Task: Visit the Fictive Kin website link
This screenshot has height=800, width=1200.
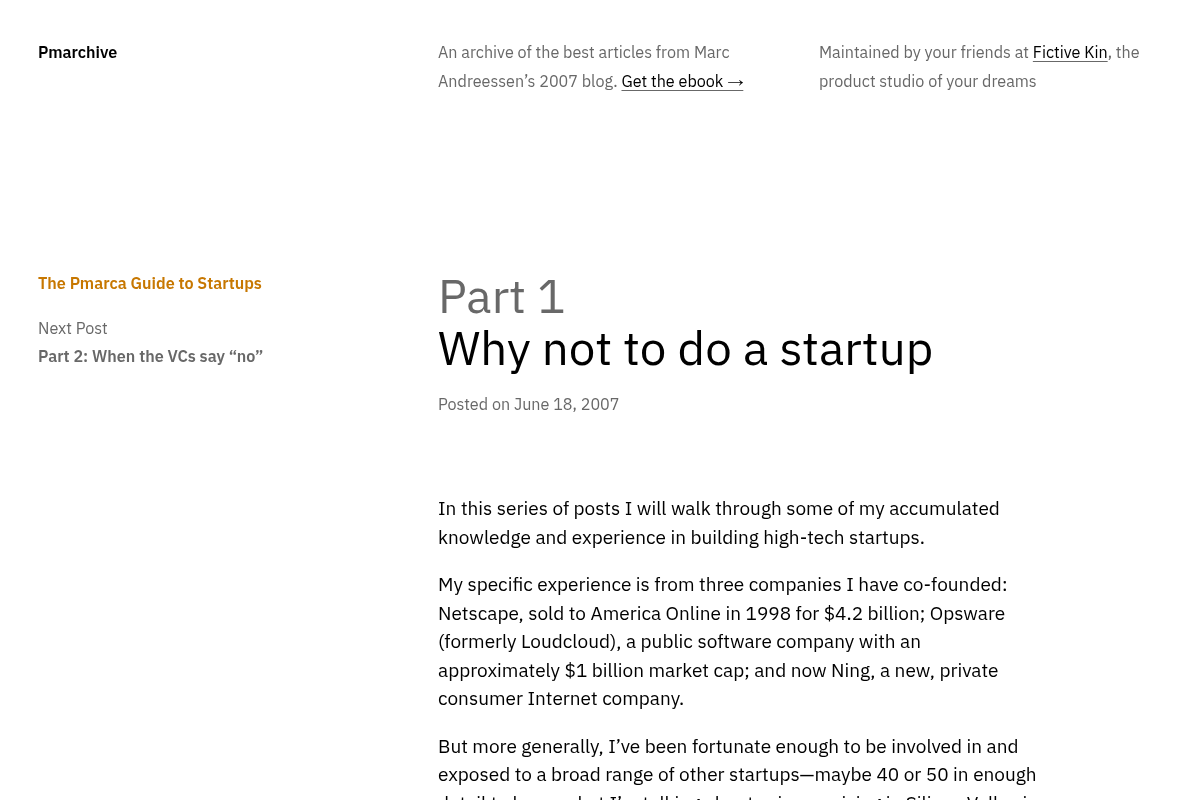Action: pyautogui.click(x=1069, y=52)
